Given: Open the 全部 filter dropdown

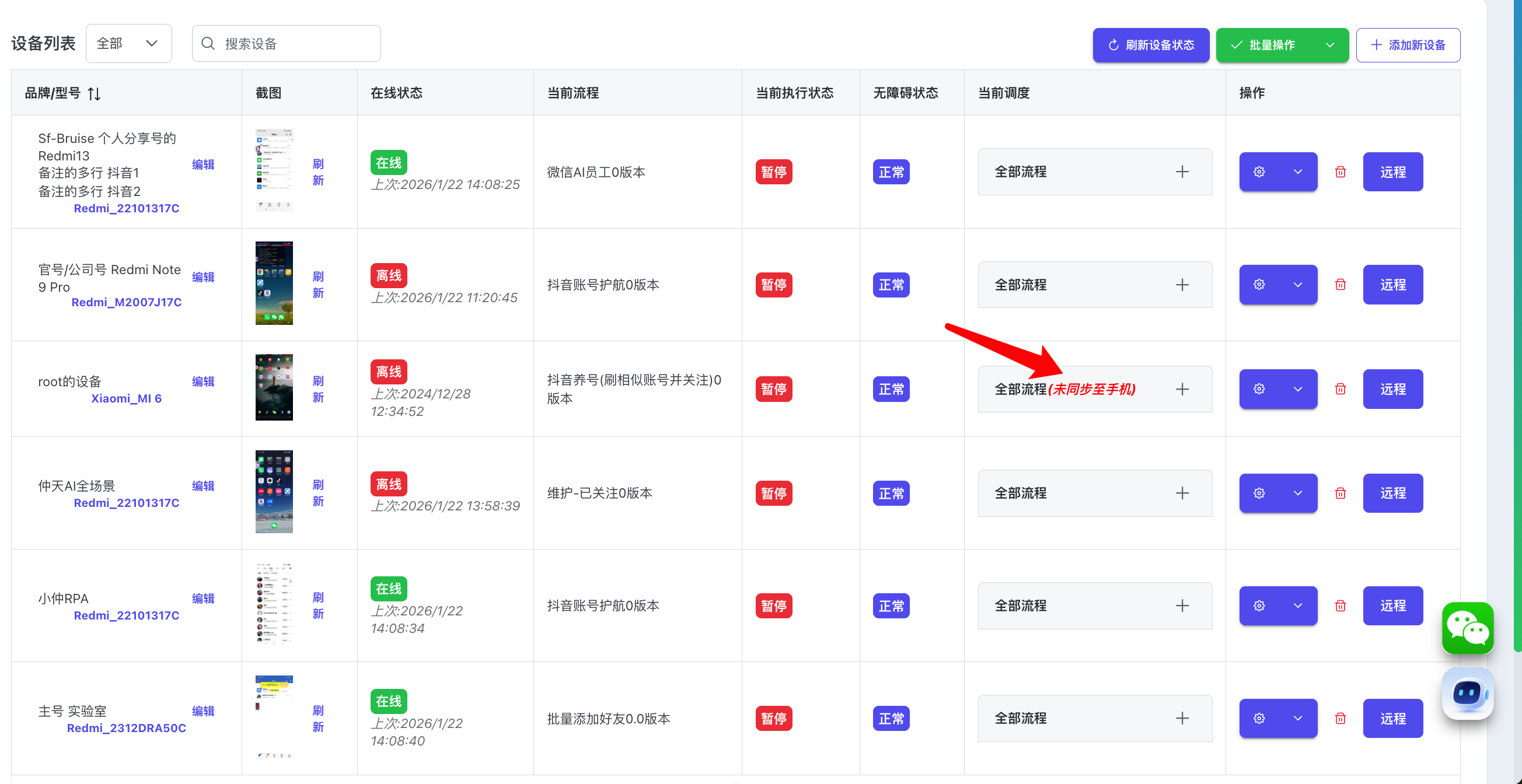Looking at the screenshot, I should coord(128,44).
